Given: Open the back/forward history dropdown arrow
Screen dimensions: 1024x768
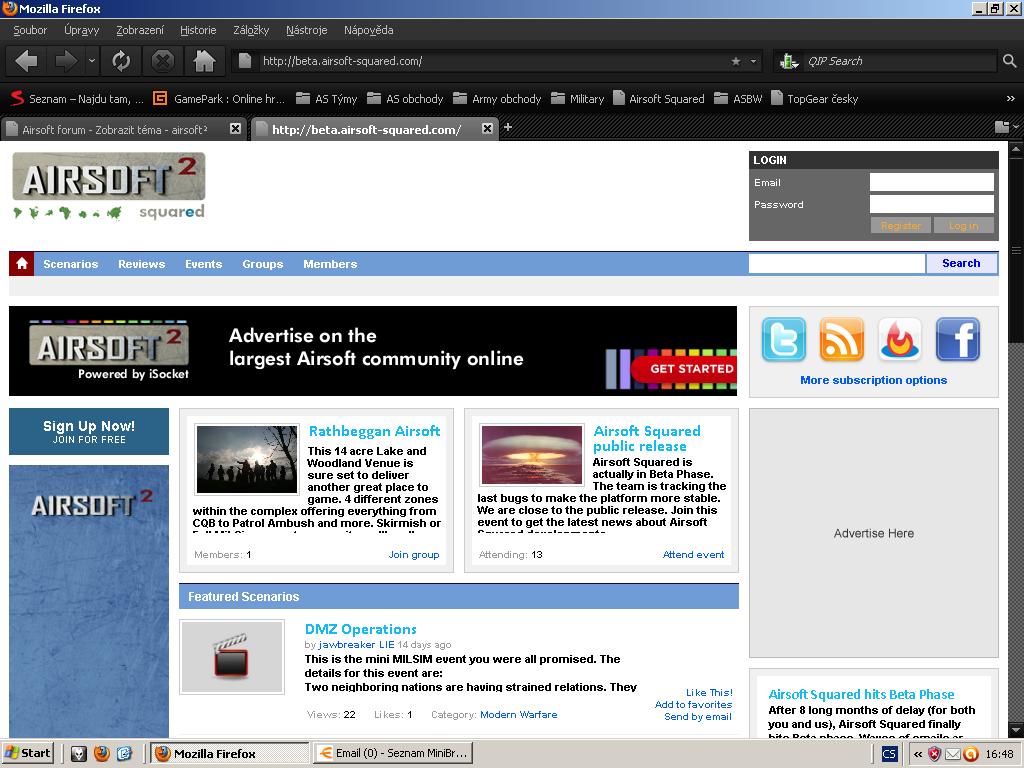Looking at the screenshot, I should [x=92, y=61].
